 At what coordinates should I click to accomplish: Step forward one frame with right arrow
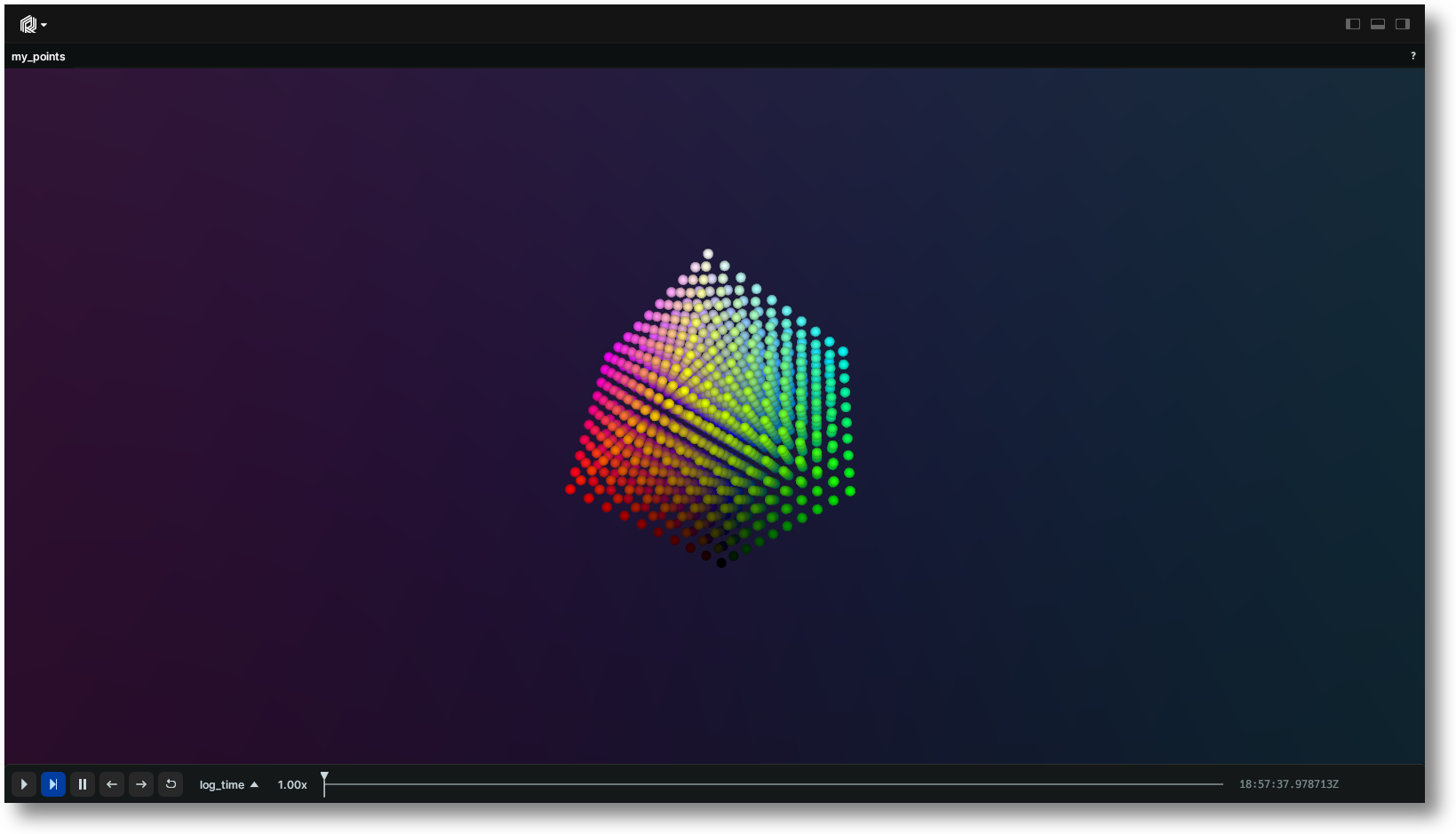[141, 784]
